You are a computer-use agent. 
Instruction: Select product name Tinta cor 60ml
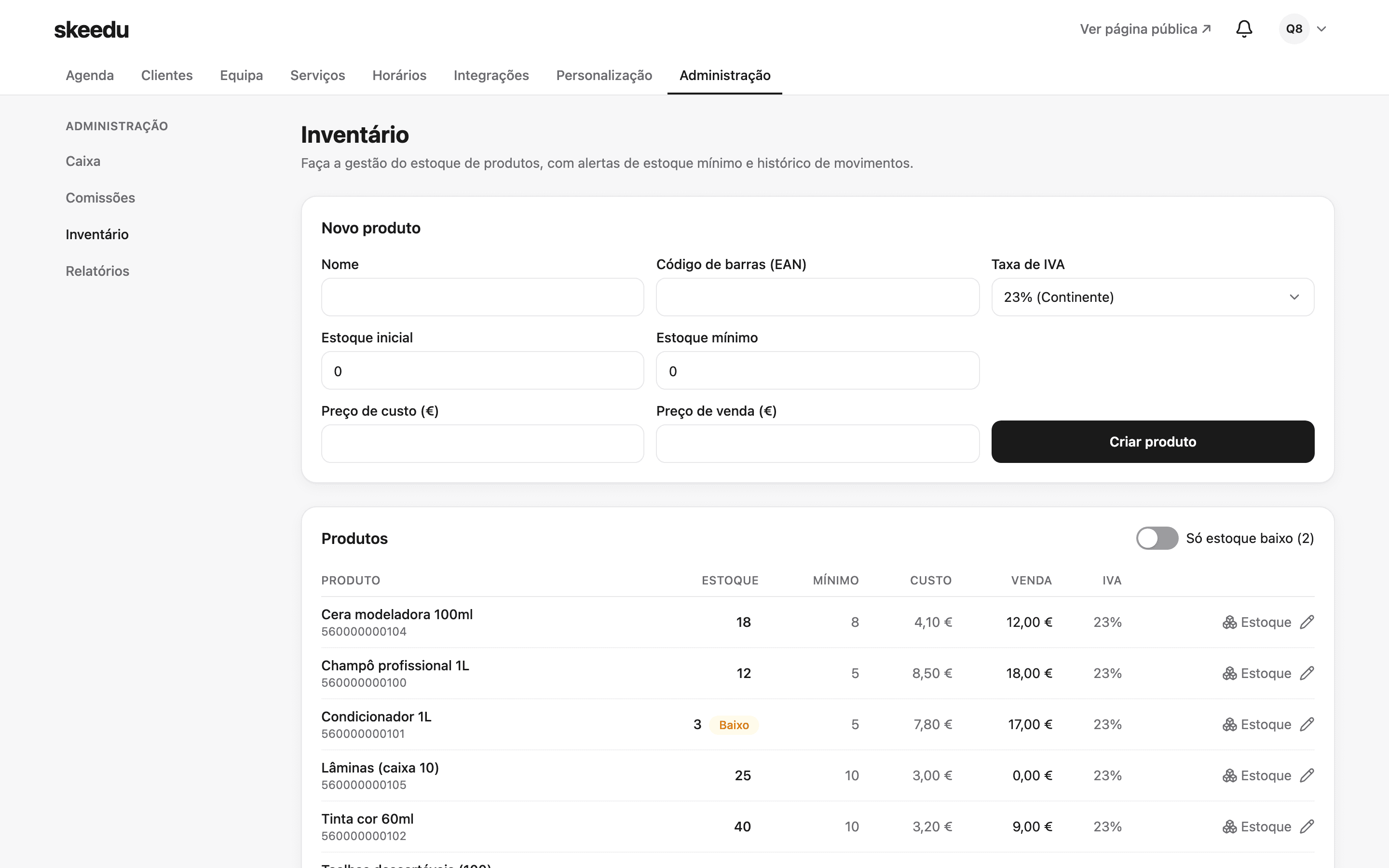(368, 819)
